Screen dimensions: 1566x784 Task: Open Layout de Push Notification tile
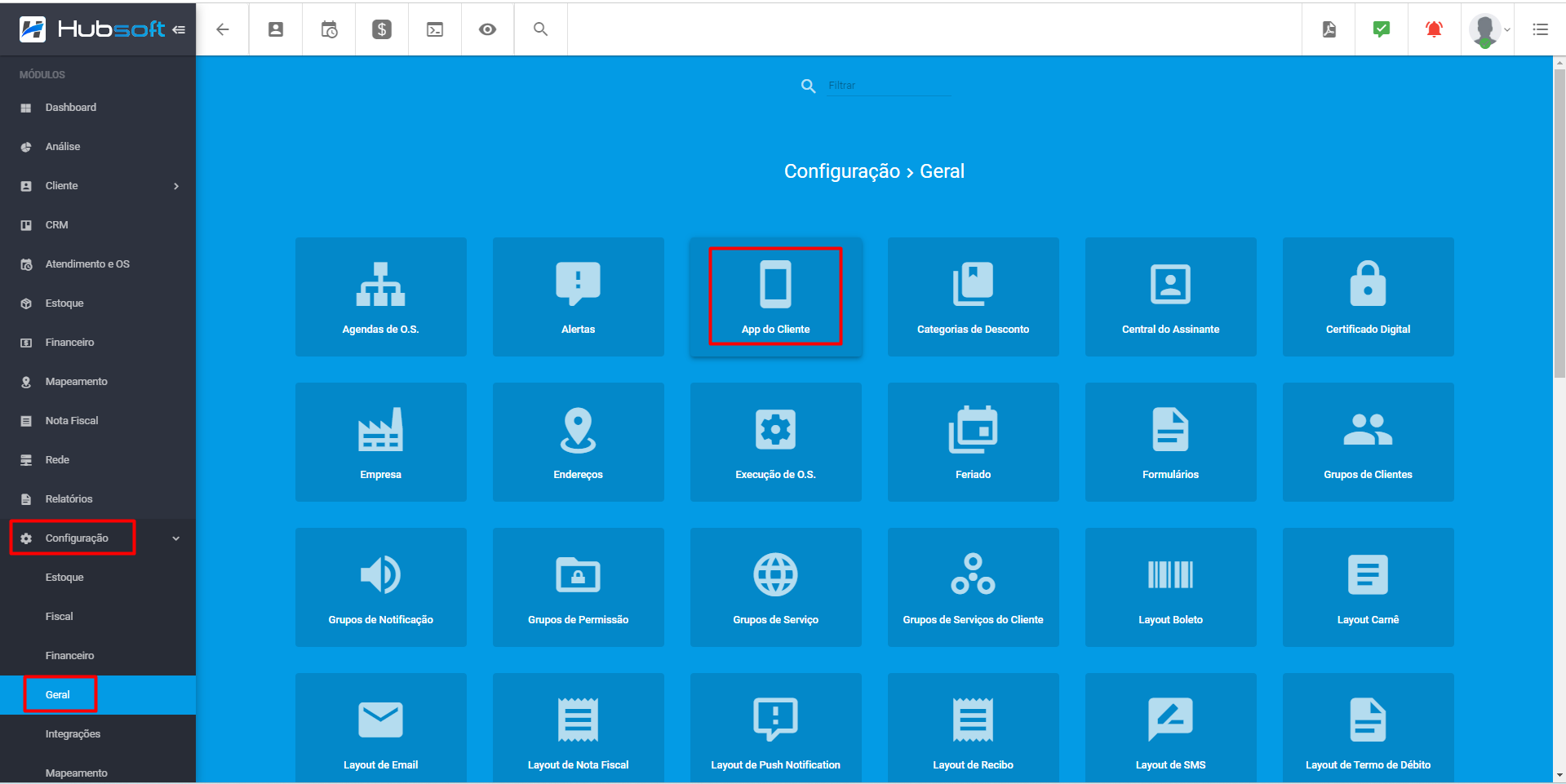click(x=775, y=728)
